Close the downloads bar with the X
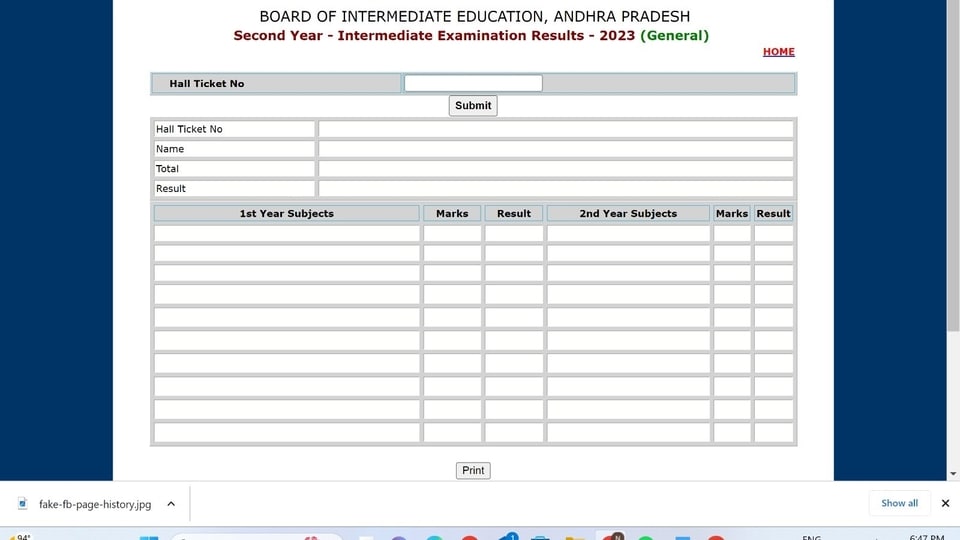 click(x=945, y=503)
